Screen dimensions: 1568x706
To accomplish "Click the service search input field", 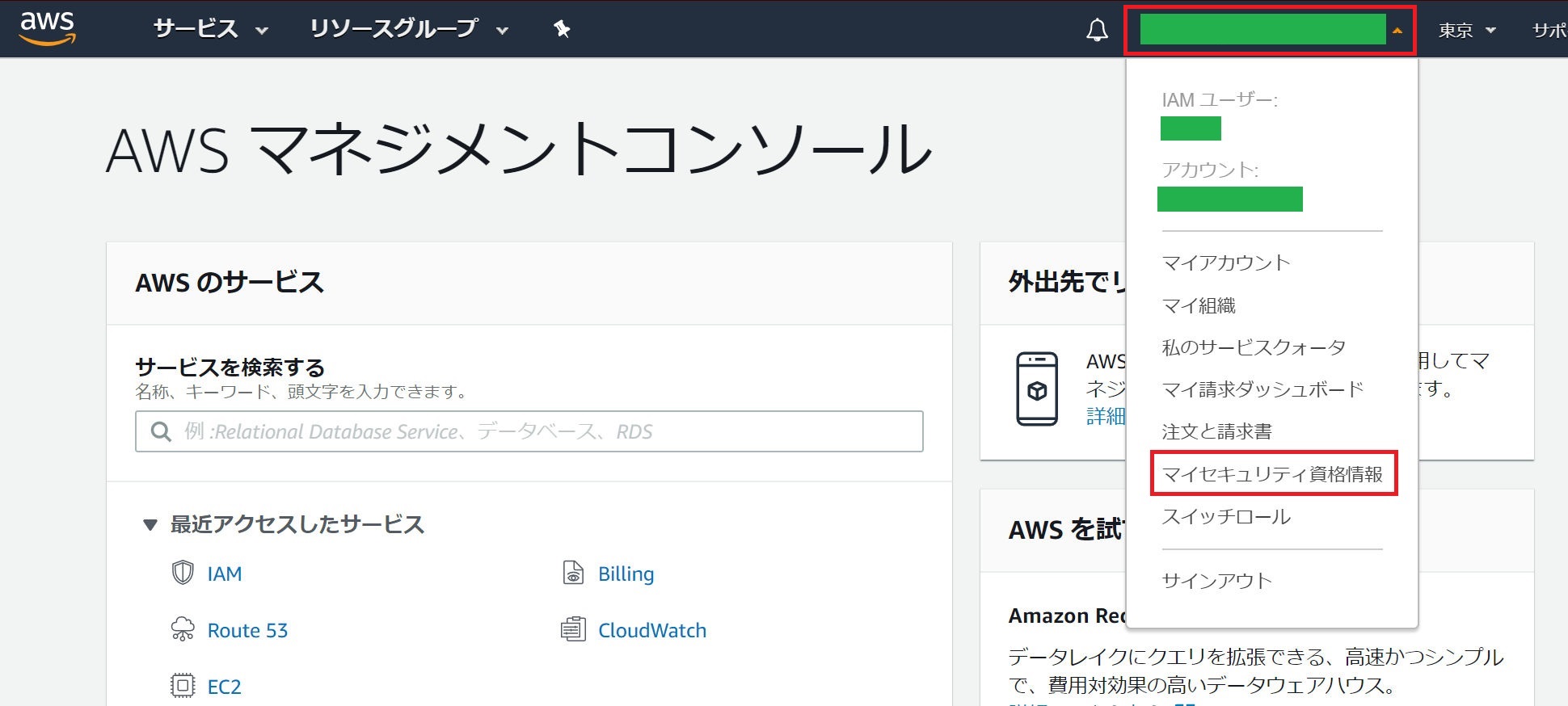I will click(x=529, y=431).
